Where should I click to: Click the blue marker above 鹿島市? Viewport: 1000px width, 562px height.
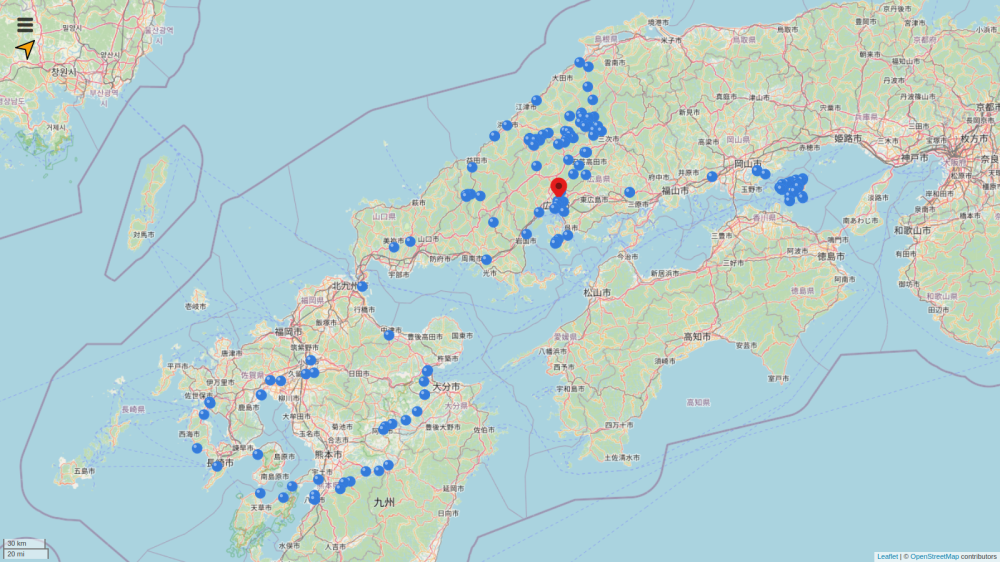tap(261, 395)
